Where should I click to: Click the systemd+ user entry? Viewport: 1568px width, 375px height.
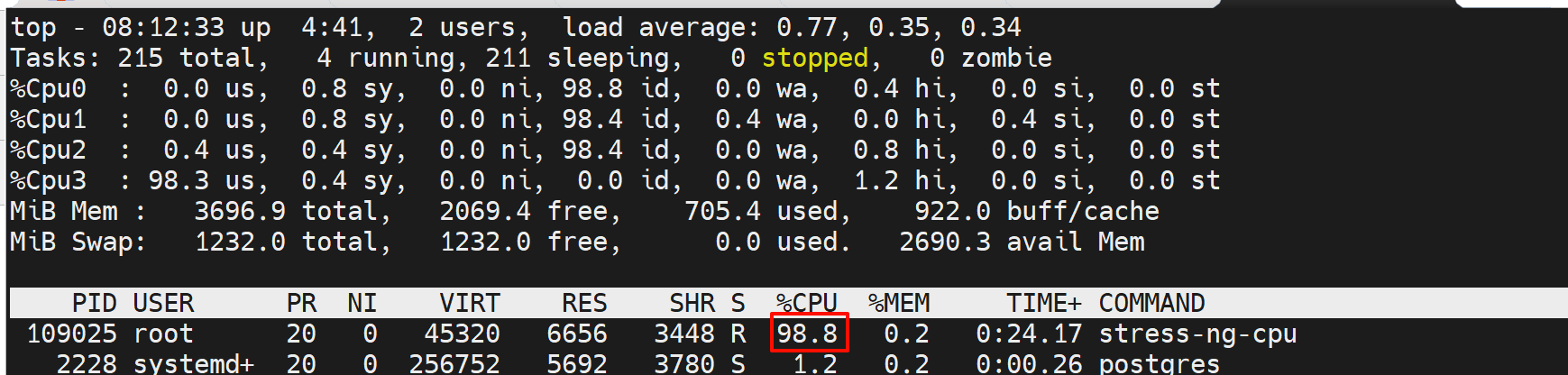[x=194, y=363]
